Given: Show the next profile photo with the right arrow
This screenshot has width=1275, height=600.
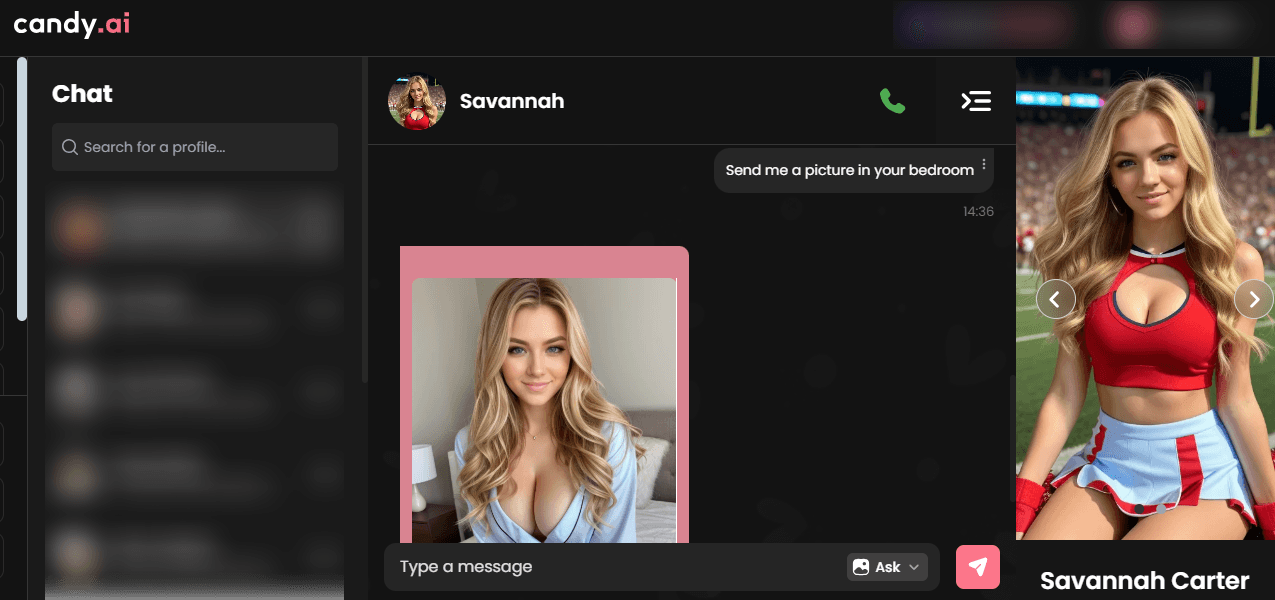Looking at the screenshot, I should point(1254,299).
